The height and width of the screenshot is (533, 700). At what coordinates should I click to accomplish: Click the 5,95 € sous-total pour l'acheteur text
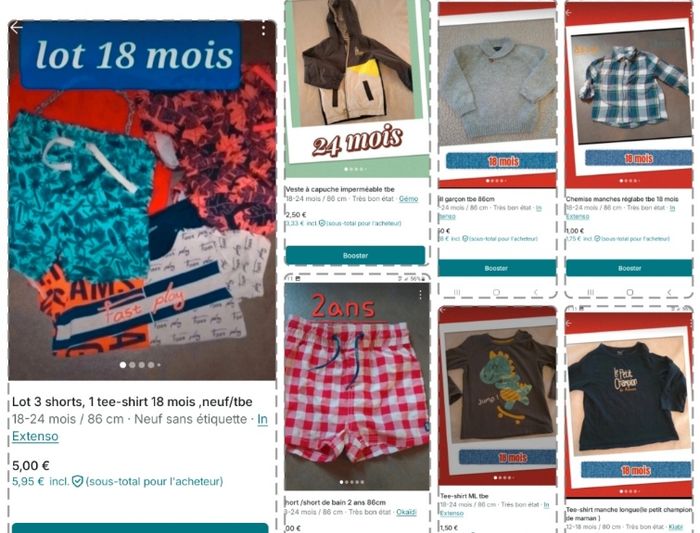coord(117,481)
